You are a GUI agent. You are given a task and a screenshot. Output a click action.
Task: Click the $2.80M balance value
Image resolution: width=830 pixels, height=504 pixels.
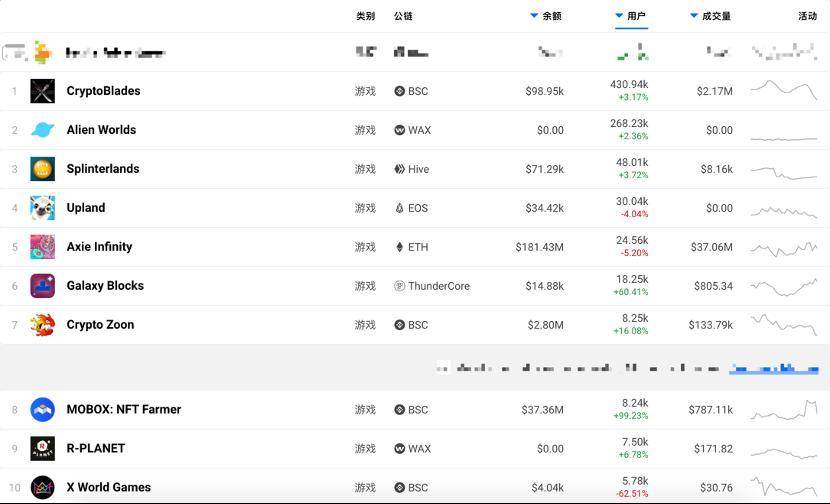coord(545,325)
